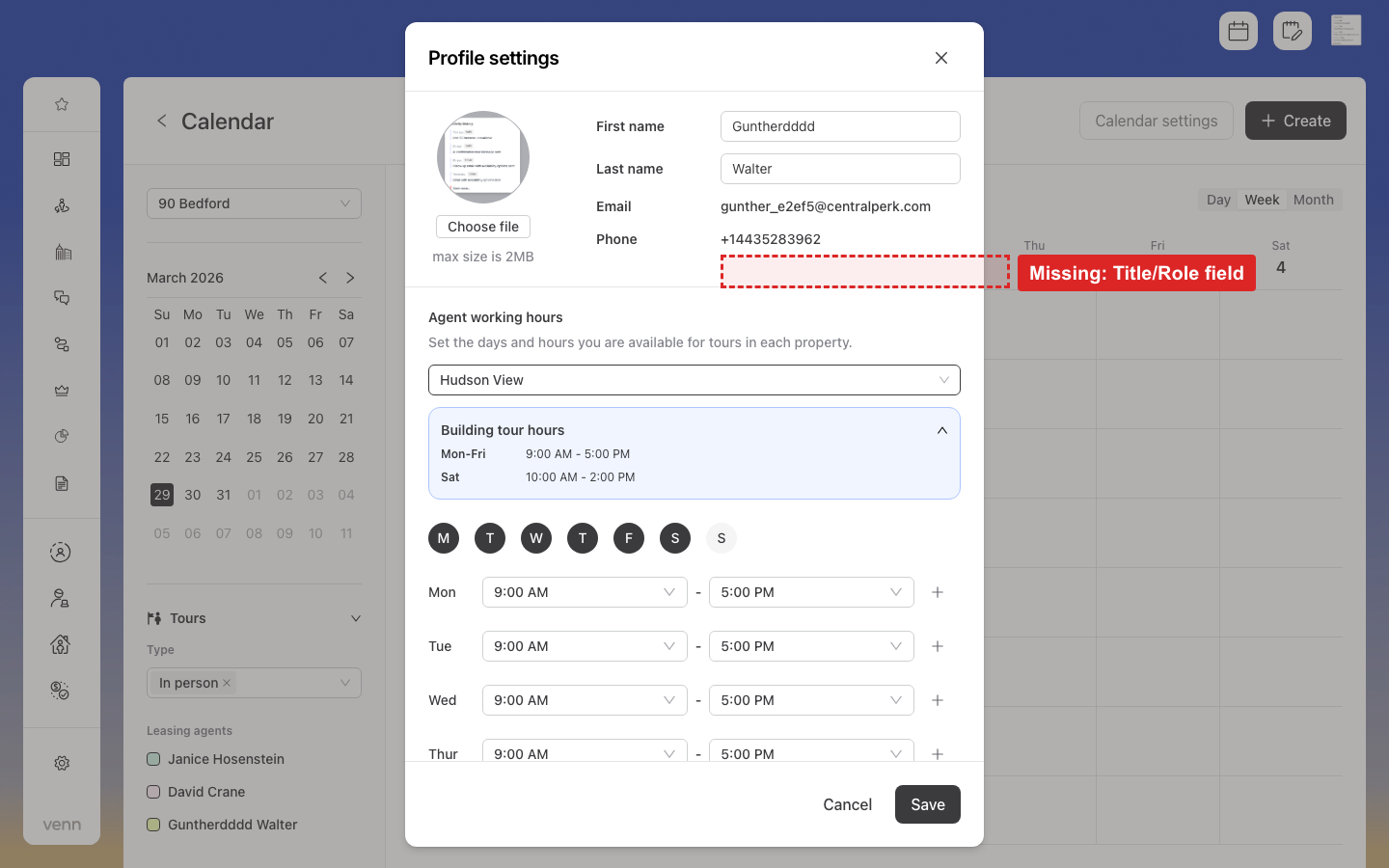
Task: Click the venn logo in sidebar
Action: 62,825
